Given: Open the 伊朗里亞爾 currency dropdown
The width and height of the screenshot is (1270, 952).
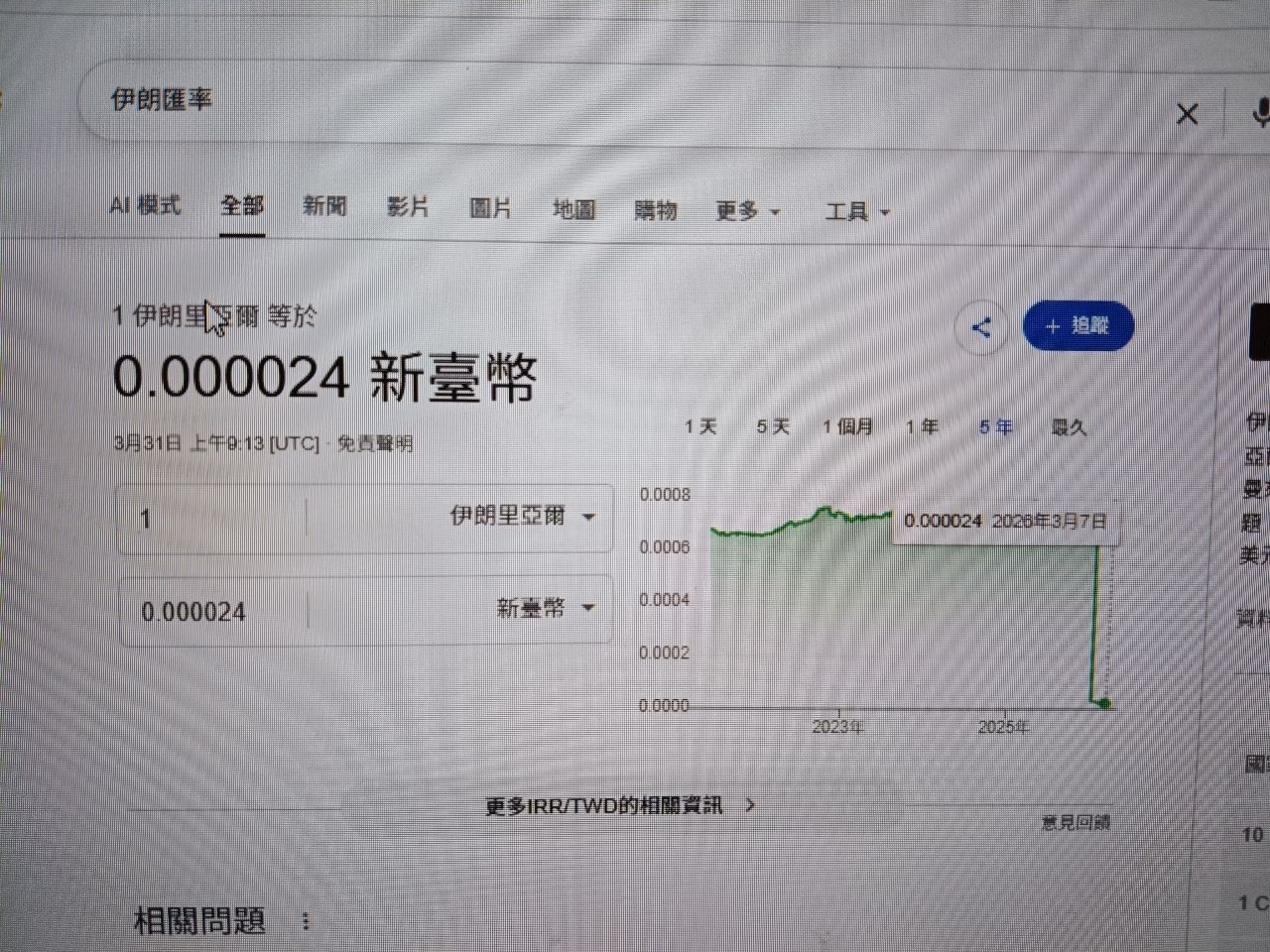Looking at the screenshot, I should point(522,517).
